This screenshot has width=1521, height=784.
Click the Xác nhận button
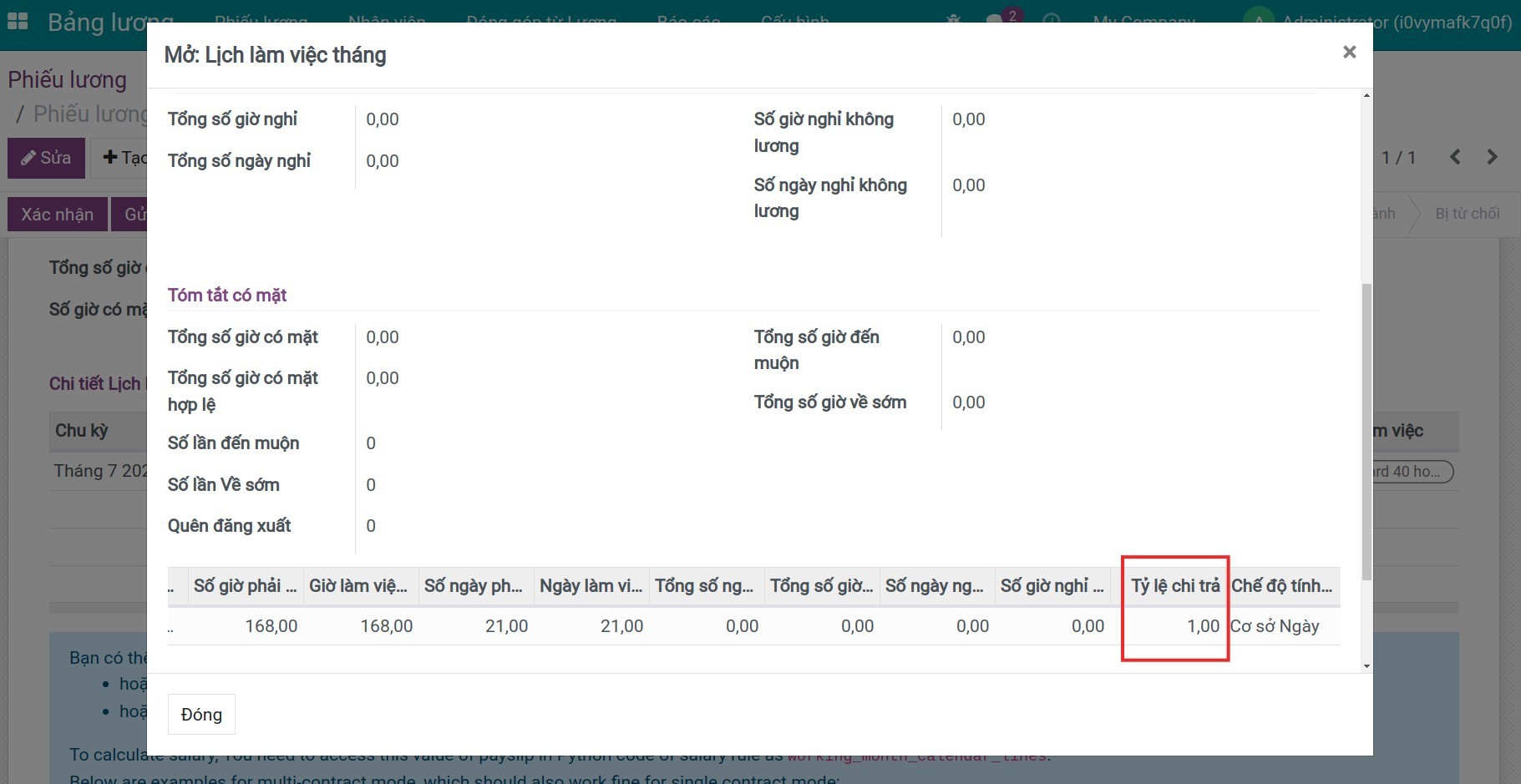pyautogui.click(x=57, y=215)
